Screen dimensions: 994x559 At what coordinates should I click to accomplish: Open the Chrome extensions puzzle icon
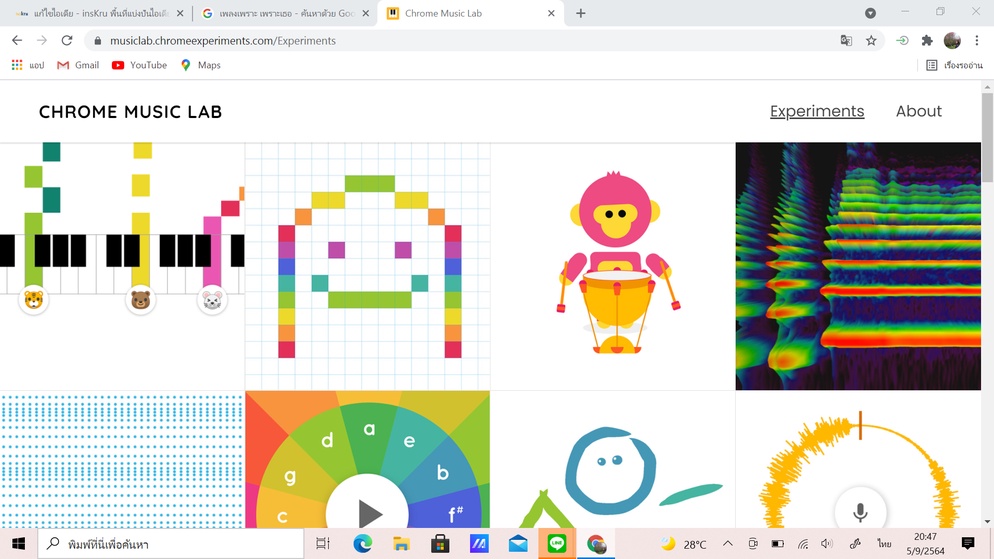point(927,41)
